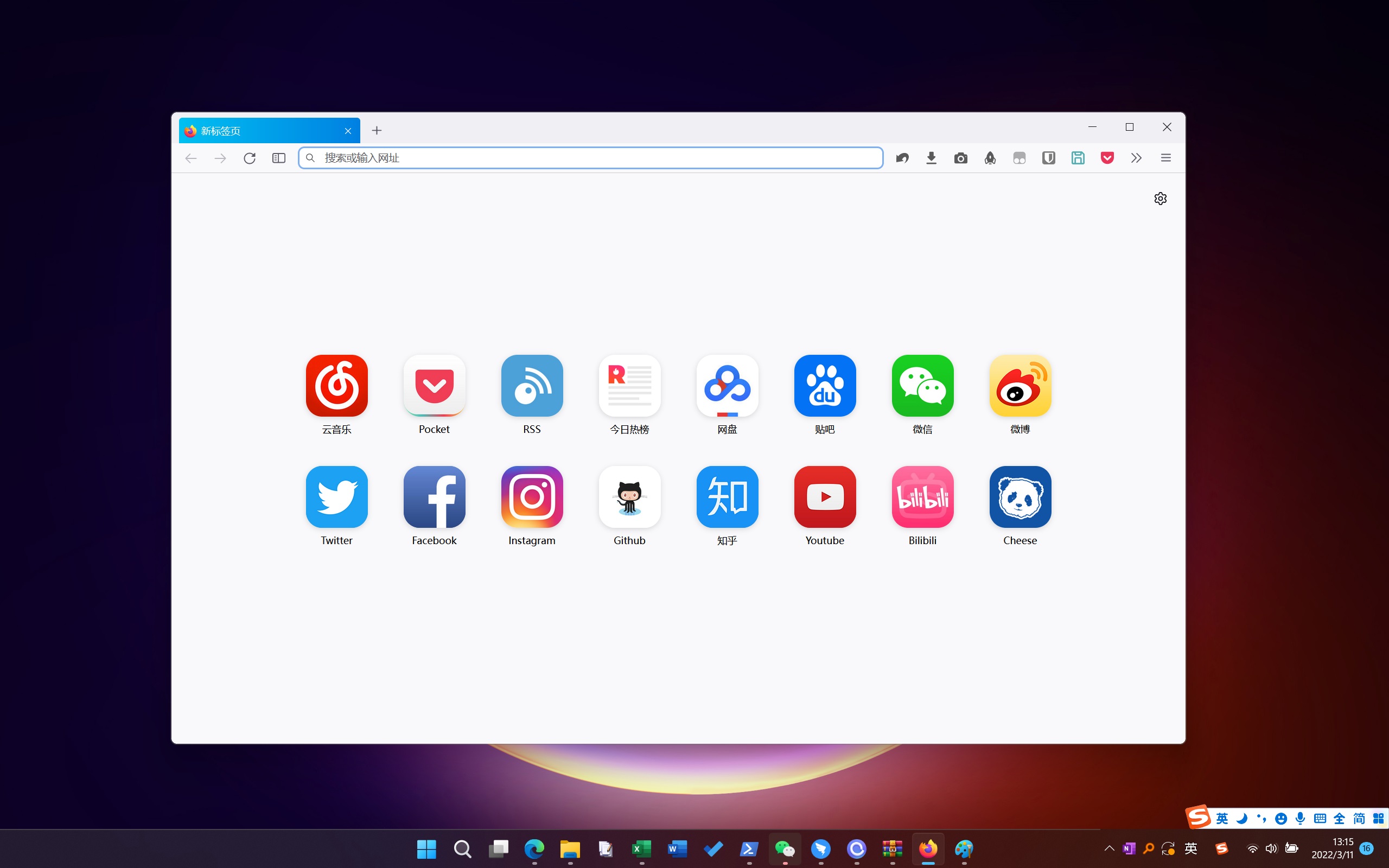Open the RSS shortcut tile
The height and width of the screenshot is (868, 1389).
(532, 386)
